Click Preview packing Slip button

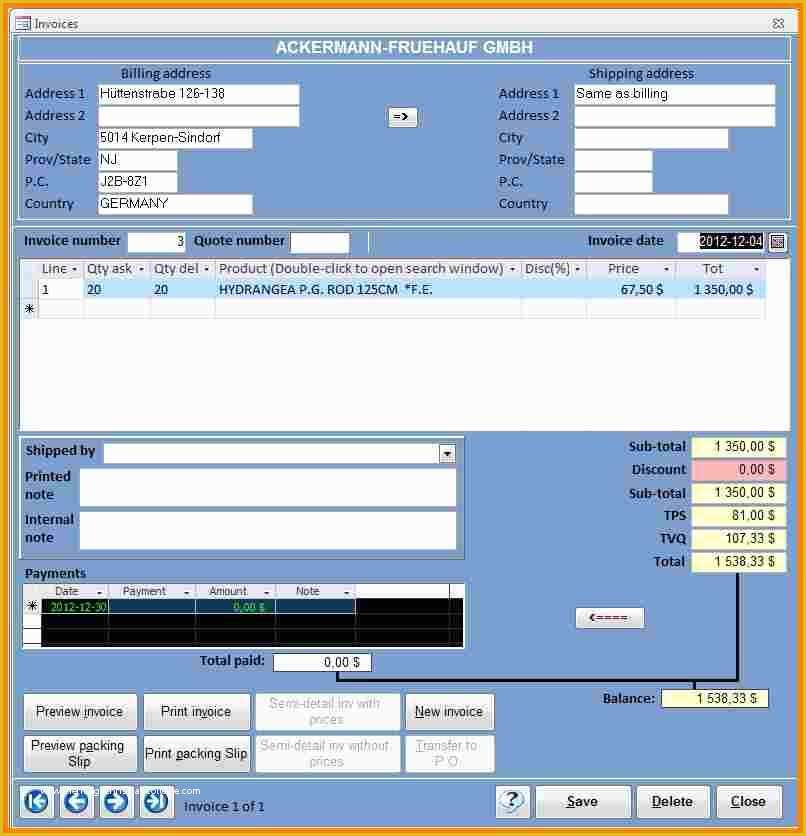[x=80, y=753]
